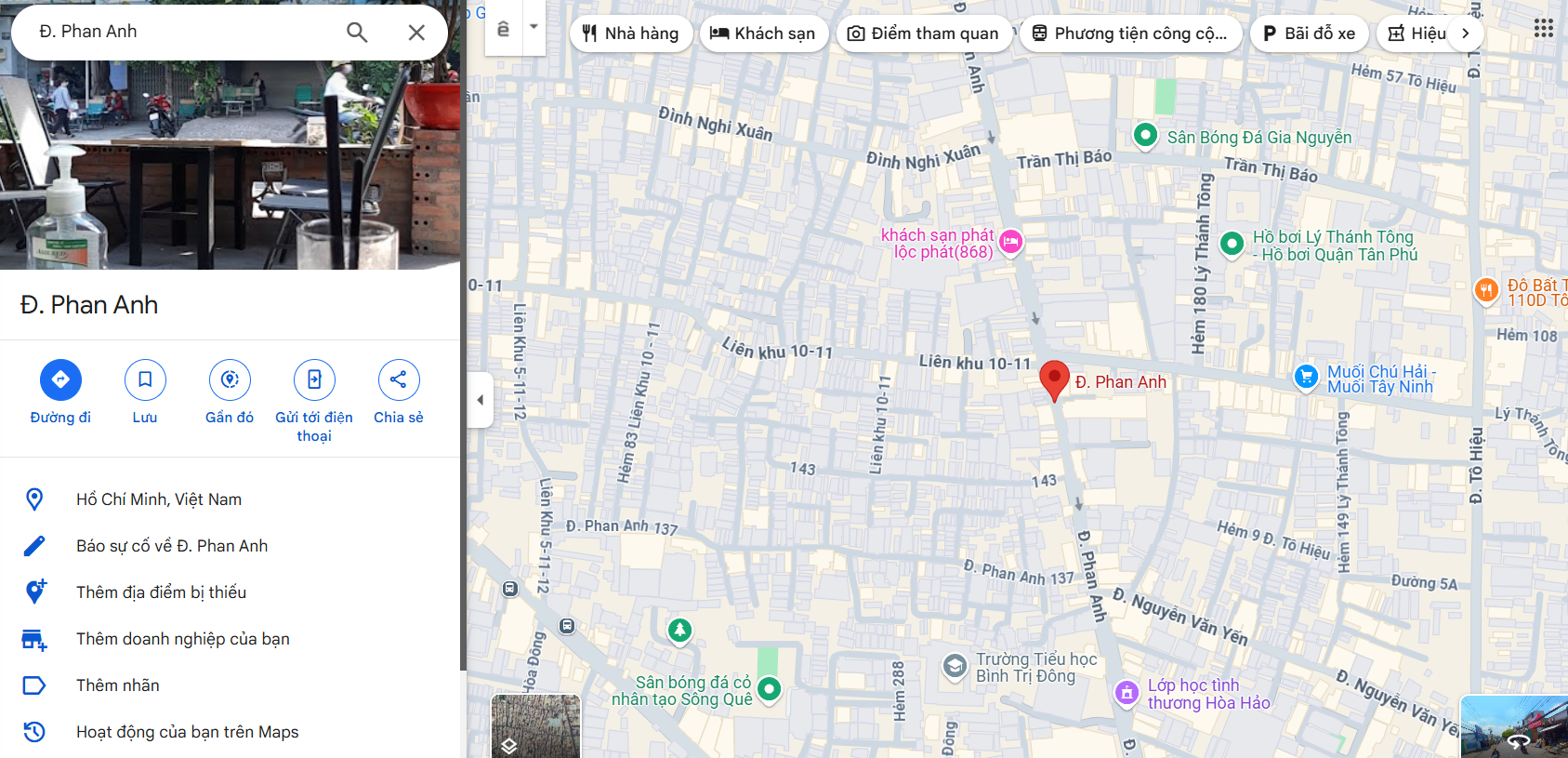Filter map by Bãi đỗ xe
Image resolution: width=1568 pixels, height=758 pixels.
tap(1309, 33)
